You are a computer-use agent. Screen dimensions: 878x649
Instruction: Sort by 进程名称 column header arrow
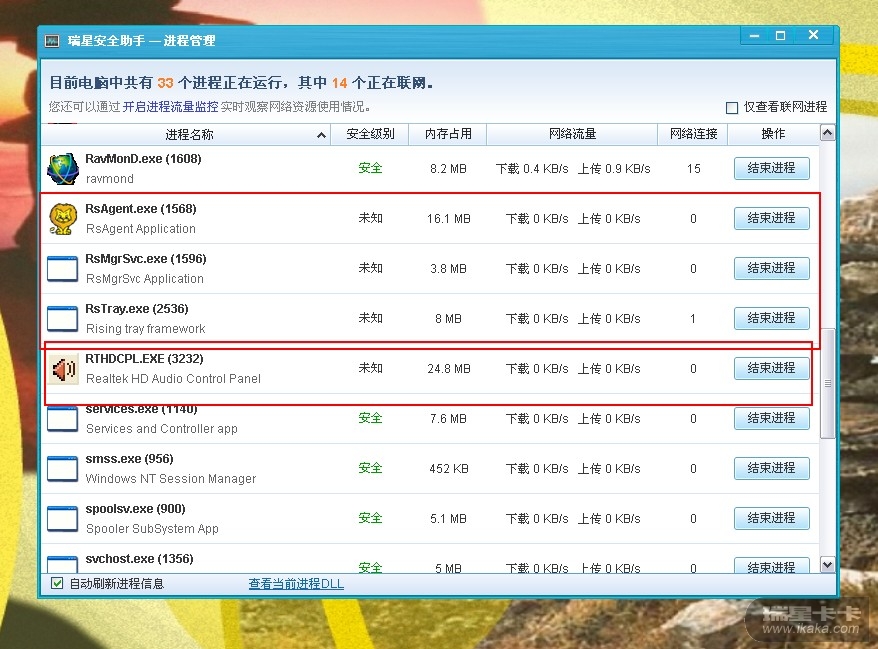click(321, 135)
